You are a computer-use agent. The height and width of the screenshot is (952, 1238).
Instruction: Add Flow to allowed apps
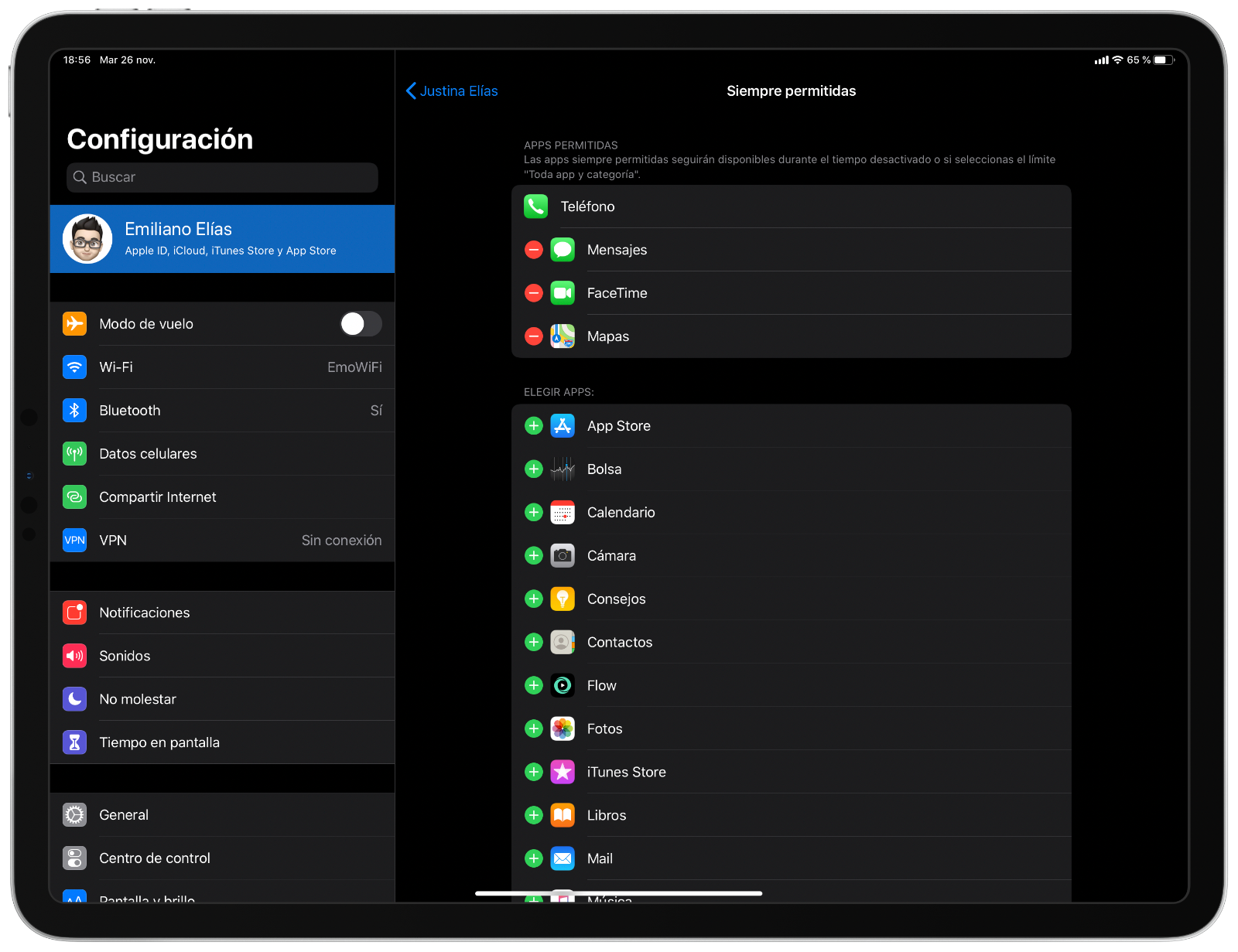click(x=534, y=686)
